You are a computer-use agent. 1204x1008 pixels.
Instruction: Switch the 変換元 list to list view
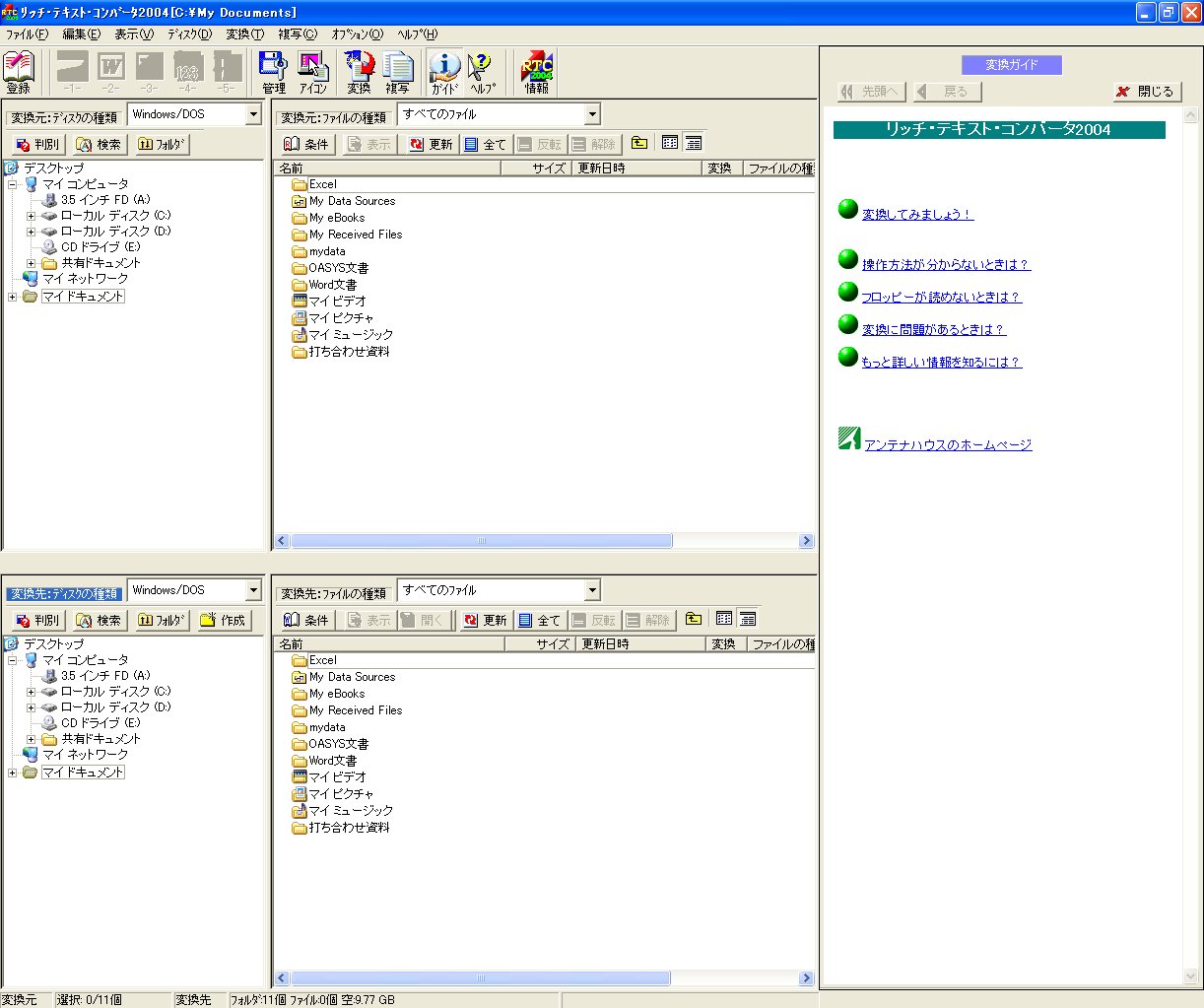click(670, 143)
